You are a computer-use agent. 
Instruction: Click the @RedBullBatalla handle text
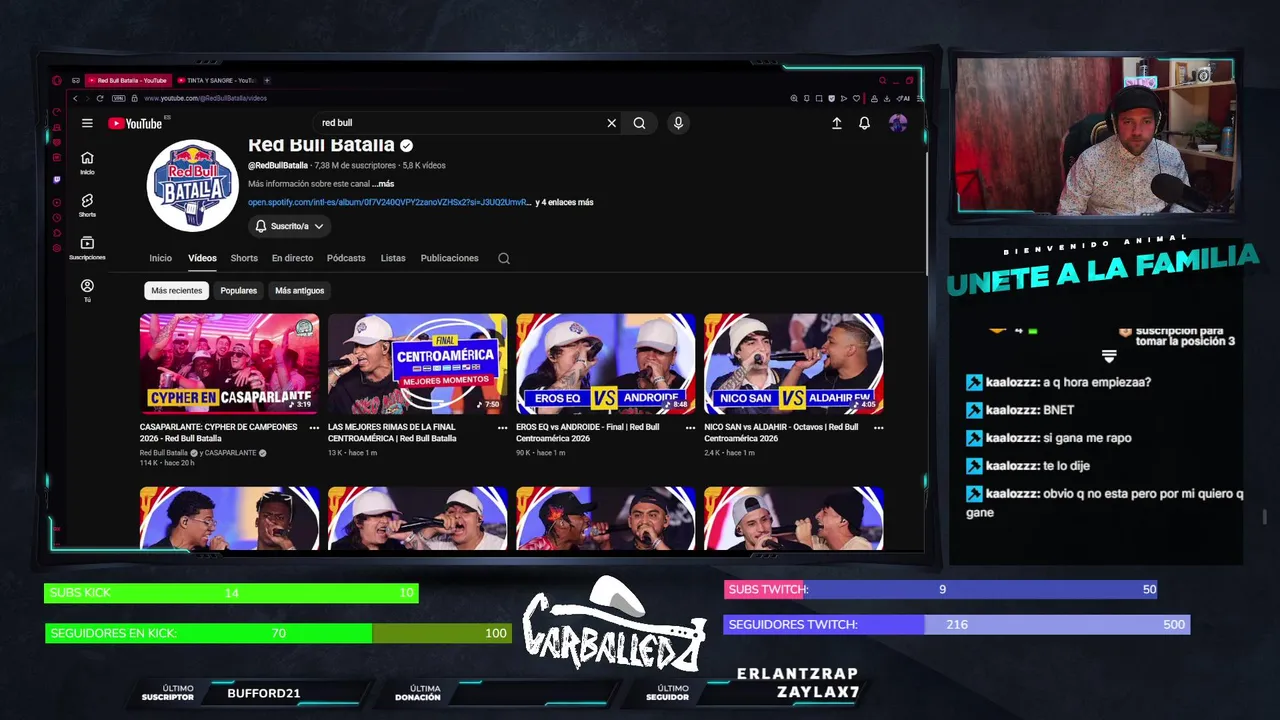click(x=278, y=165)
